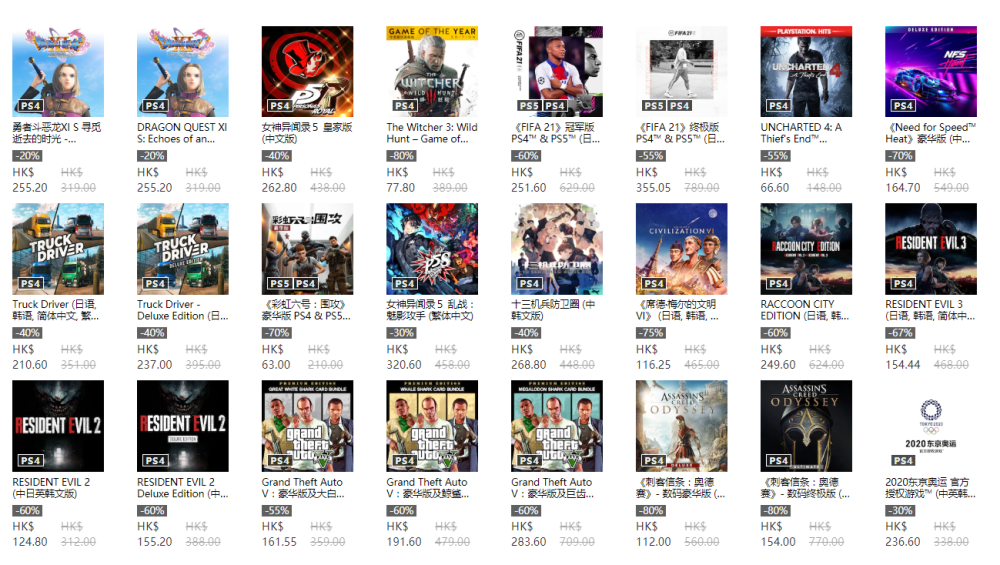Select The Witcher 3 Game of the Year cover
The image size is (1000, 565).
(x=432, y=71)
